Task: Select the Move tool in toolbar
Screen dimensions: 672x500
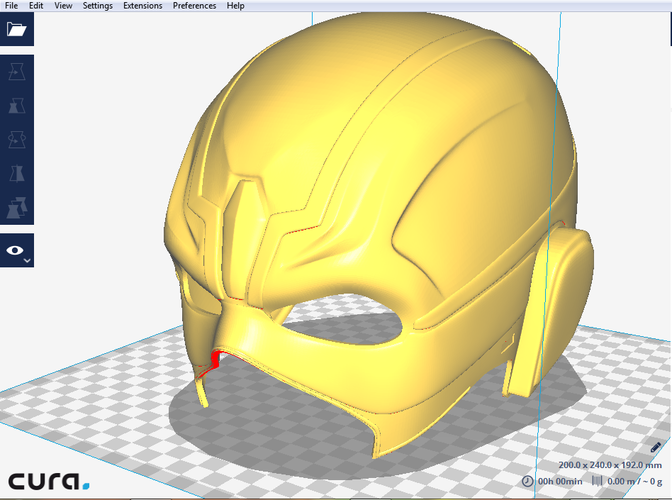Action: [x=17, y=72]
